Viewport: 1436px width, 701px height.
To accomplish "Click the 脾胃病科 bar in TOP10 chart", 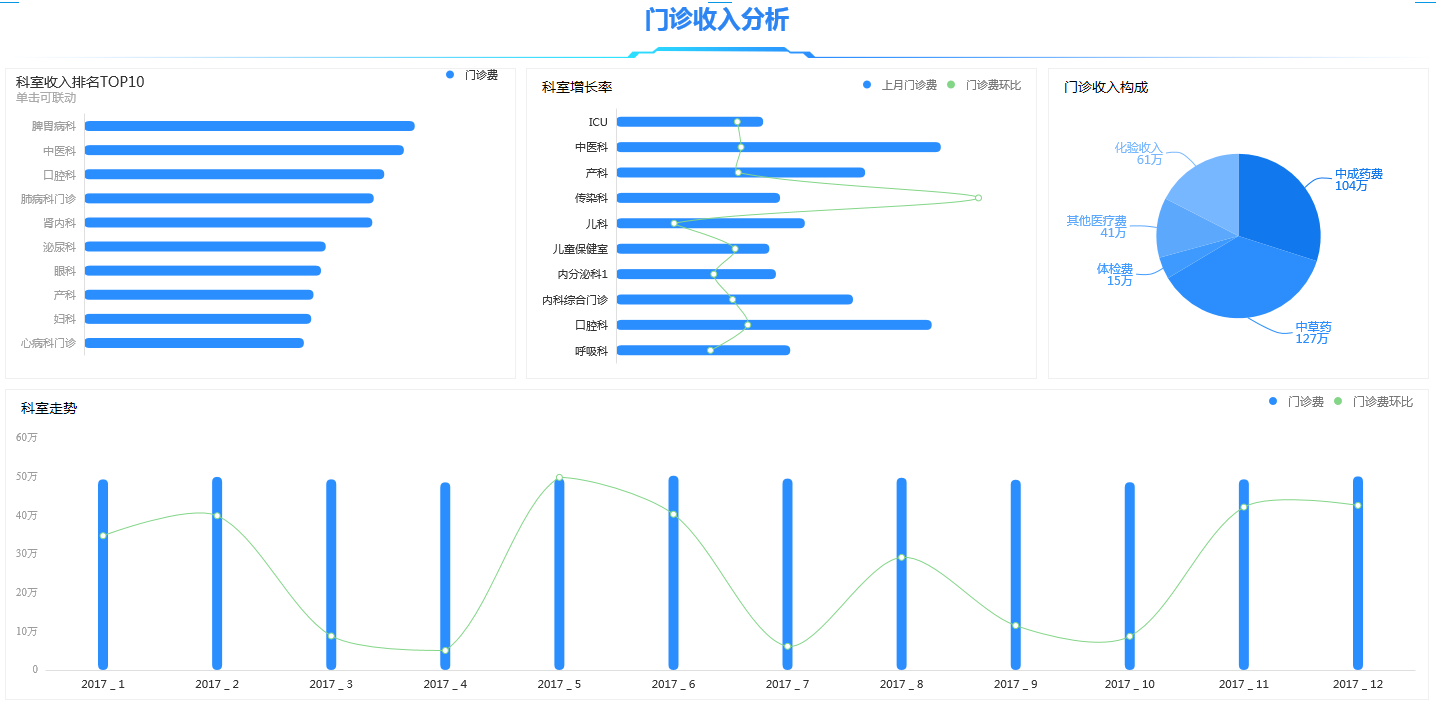I will (x=249, y=126).
